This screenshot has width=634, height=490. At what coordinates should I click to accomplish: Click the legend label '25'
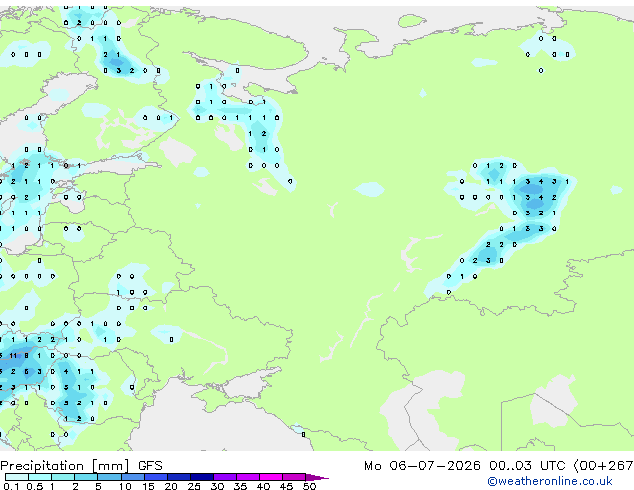click(194, 486)
